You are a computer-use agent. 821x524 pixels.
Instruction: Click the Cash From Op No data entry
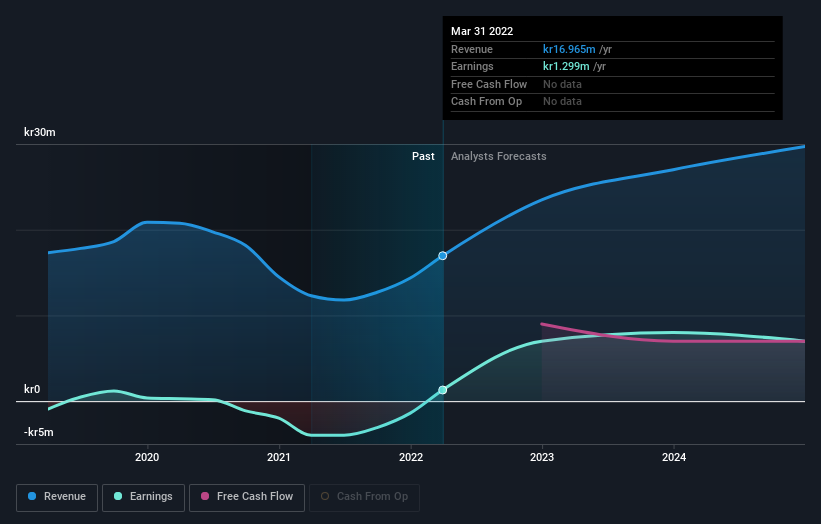[562, 102]
